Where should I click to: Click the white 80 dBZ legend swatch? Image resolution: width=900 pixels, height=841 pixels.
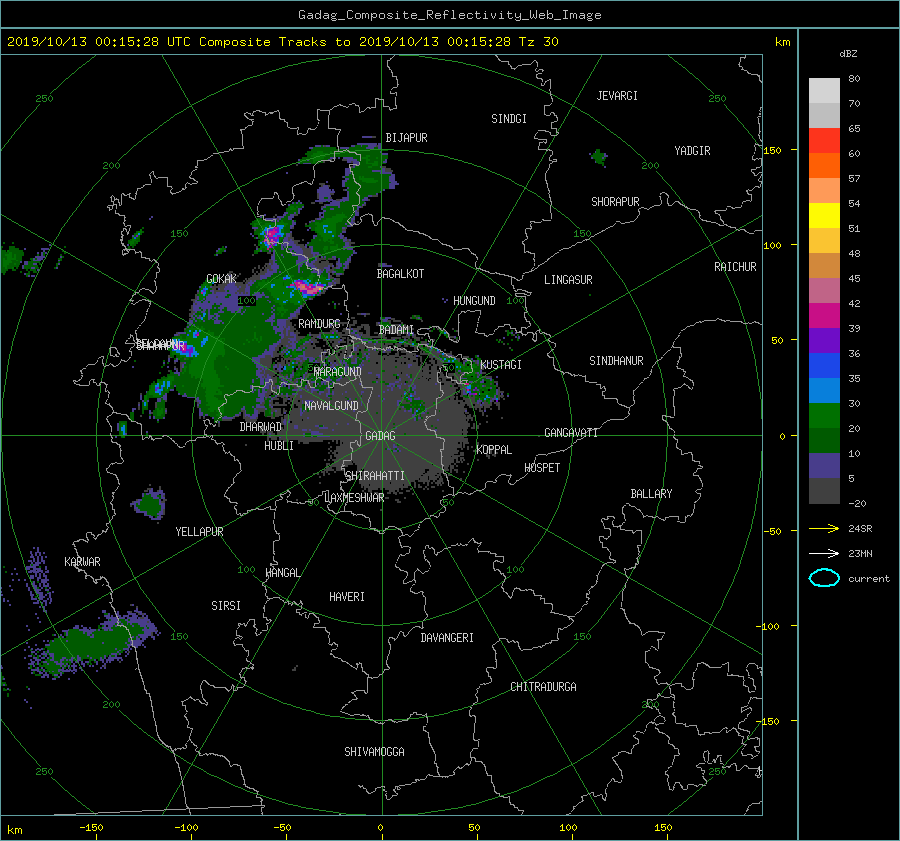824,91
